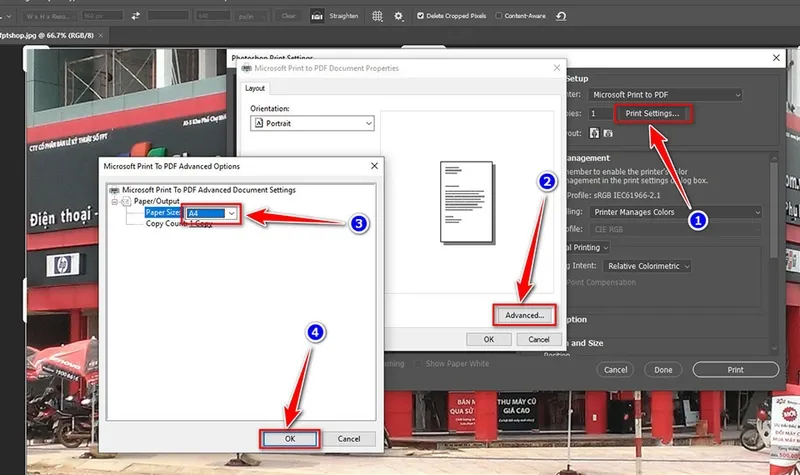The height and width of the screenshot is (475, 800).
Task: Open the crop settings gear menu
Action: point(398,16)
